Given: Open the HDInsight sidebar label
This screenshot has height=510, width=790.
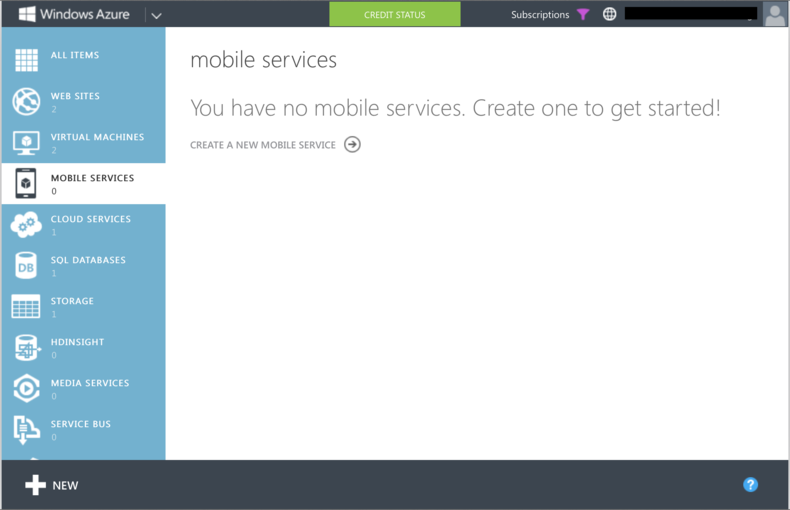Looking at the screenshot, I should (x=77, y=342).
